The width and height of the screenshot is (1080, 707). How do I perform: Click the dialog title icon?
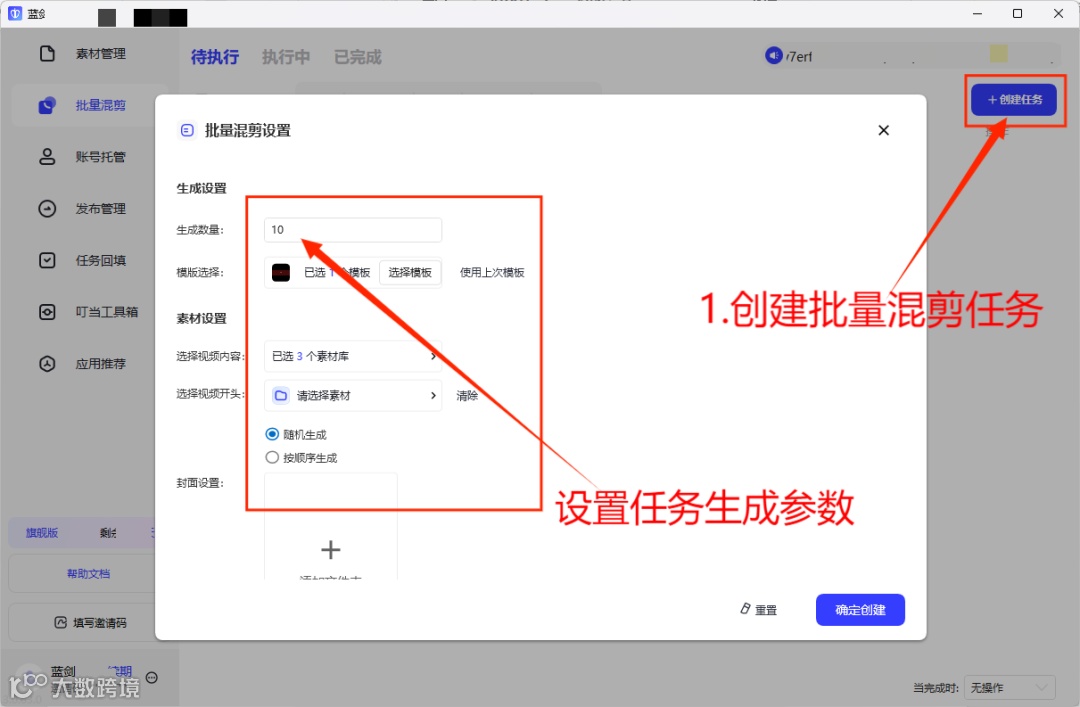point(187,130)
